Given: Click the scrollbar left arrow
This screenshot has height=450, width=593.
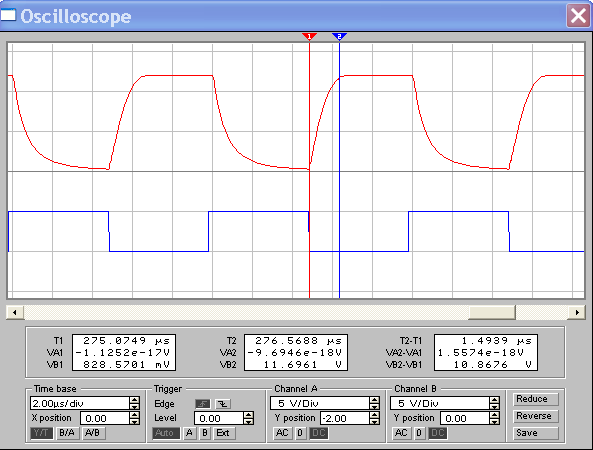Looking at the screenshot, I should click(15, 312).
